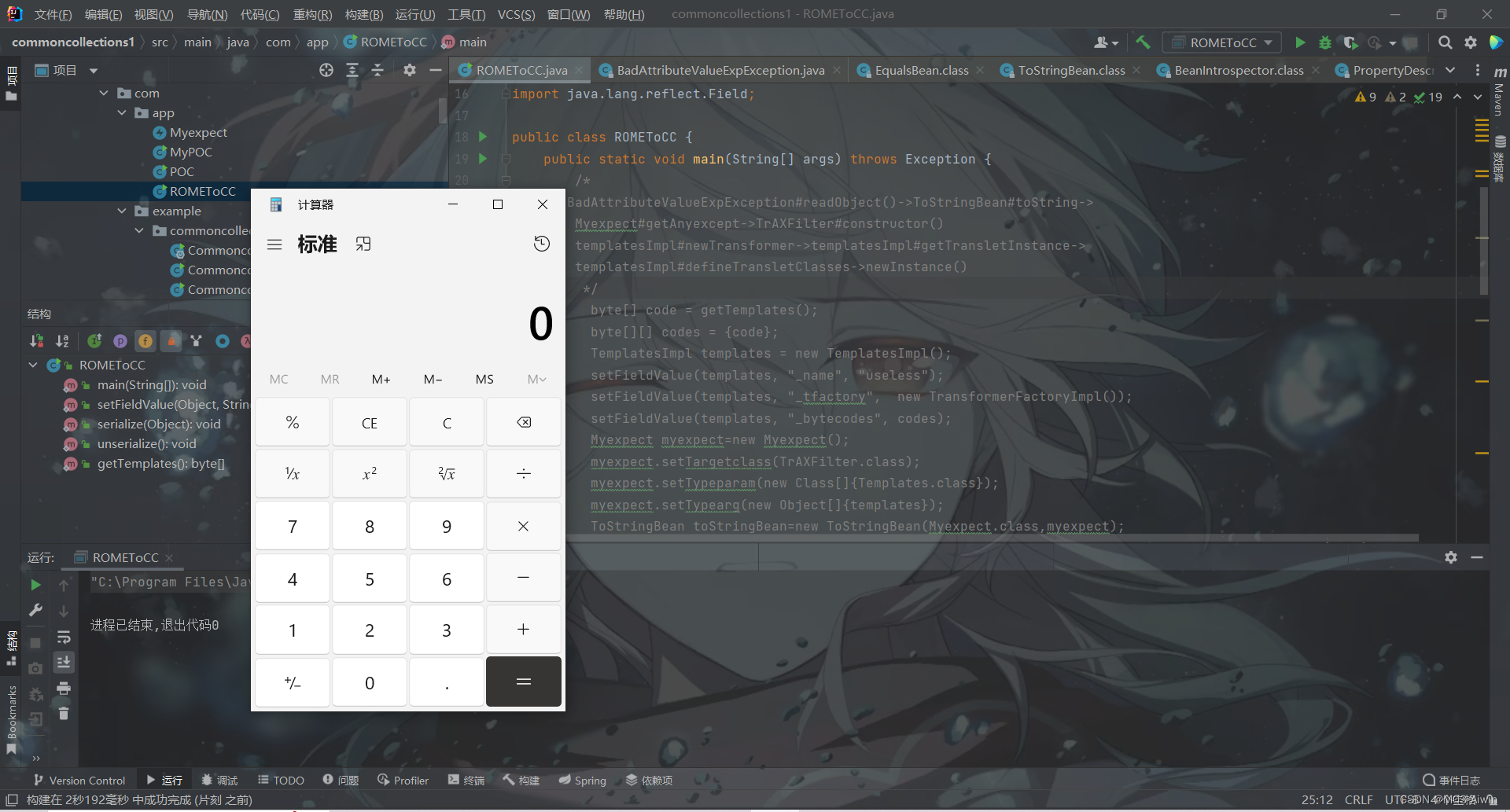The width and height of the screenshot is (1510, 812).
Task: Sort structure alphabetically
Action: click(62, 341)
